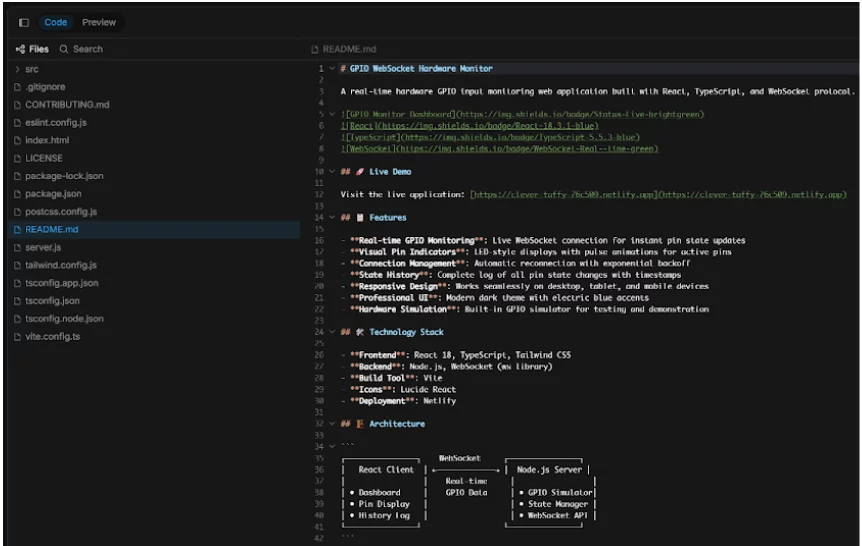Click the Real-time GPIO Monitoring line
Viewport: 862px width, 546px height.
[x=544, y=241]
